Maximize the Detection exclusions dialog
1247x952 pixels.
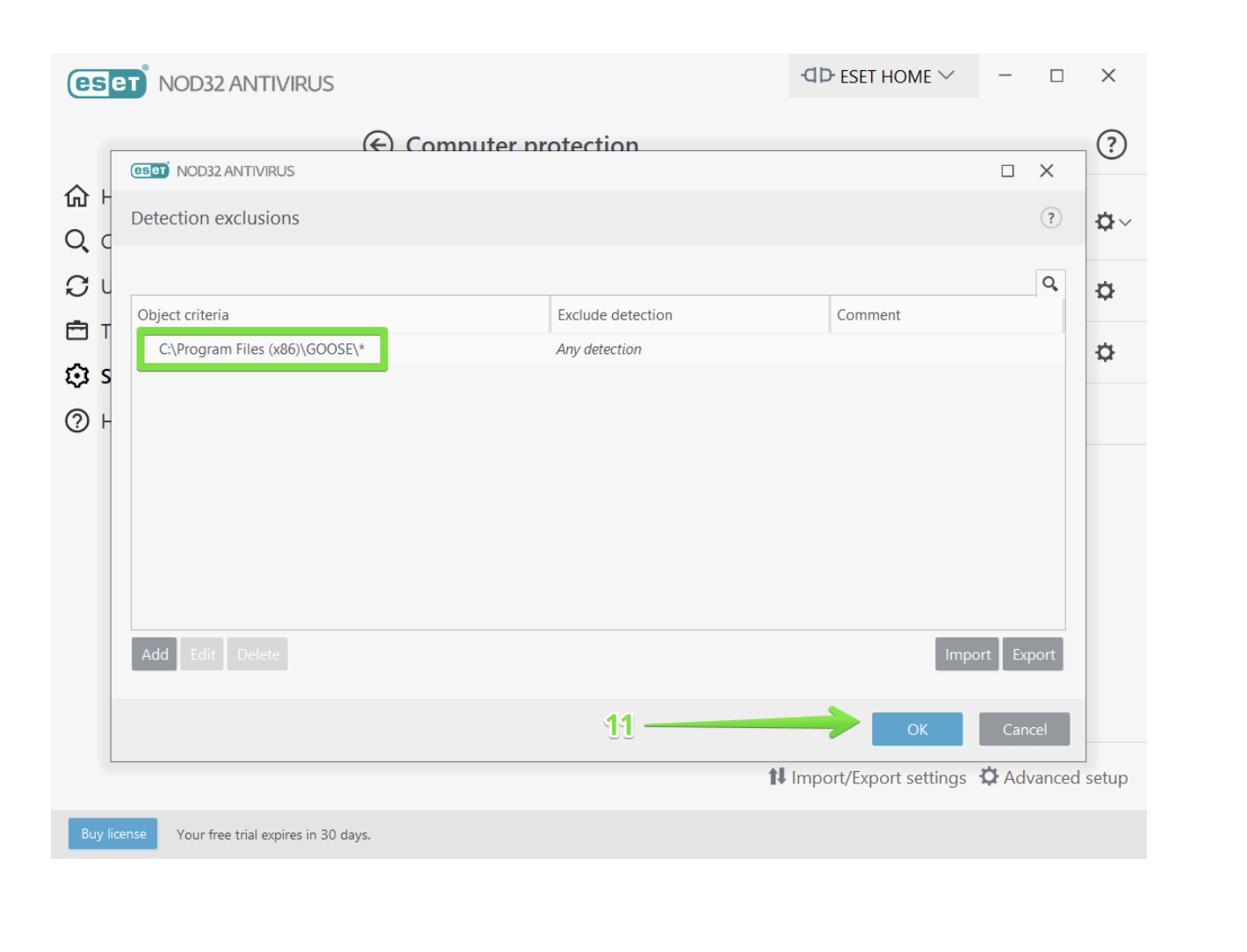[x=1008, y=170]
